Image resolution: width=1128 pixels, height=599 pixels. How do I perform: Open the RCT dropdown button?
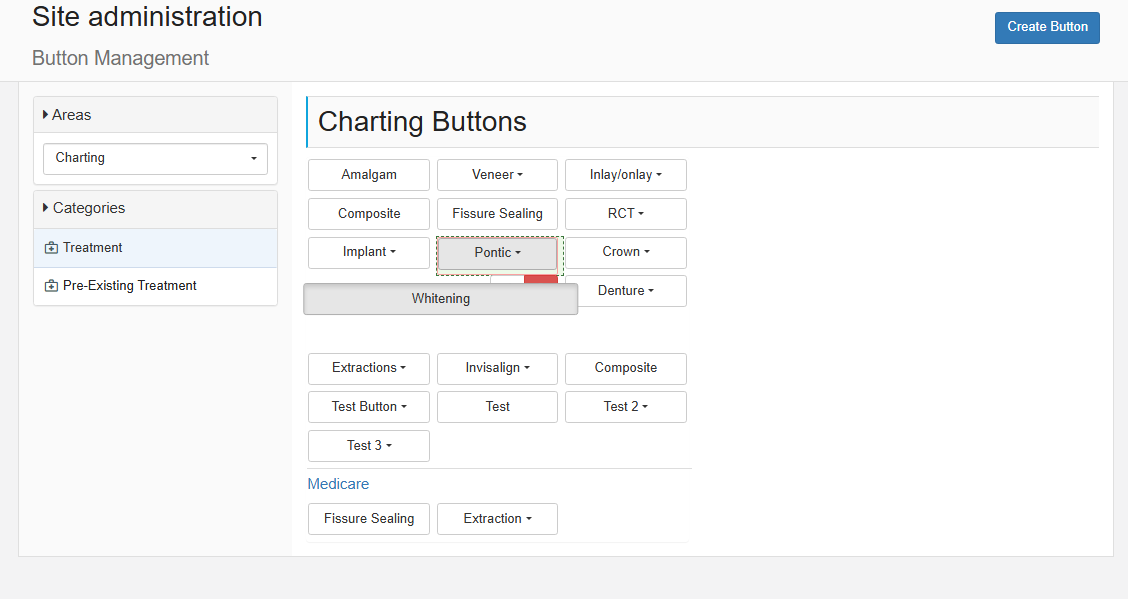point(626,214)
